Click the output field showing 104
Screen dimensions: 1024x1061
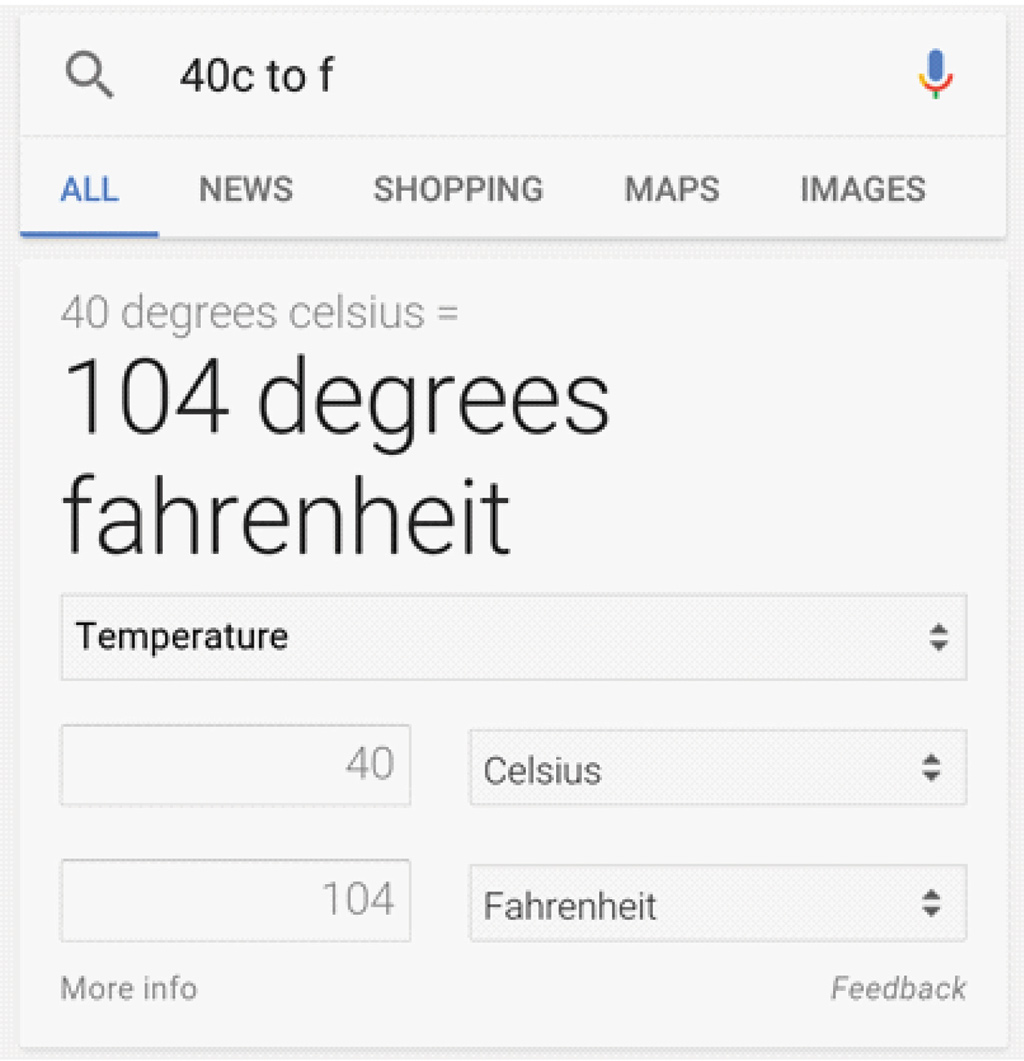coord(236,900)
